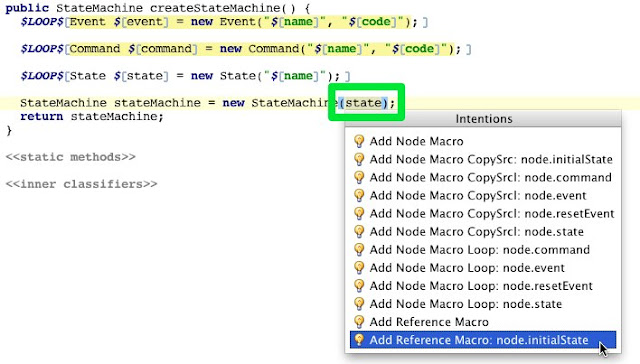Click the $[event] property macro

pyautogui.click(x=141, y=22)
